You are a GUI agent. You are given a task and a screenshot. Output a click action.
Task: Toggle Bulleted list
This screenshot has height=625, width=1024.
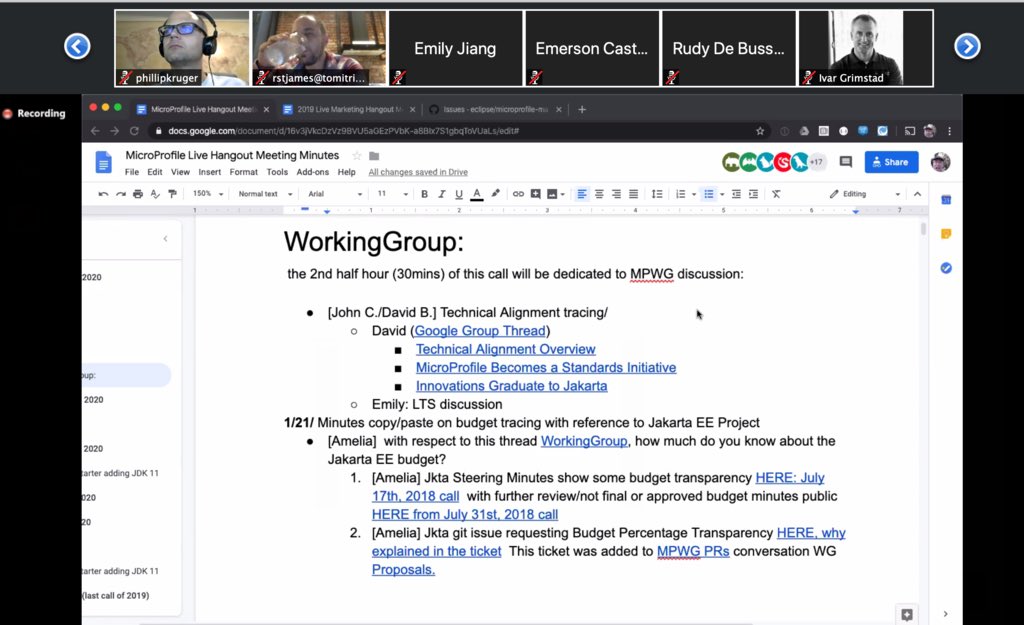[x=709, y=194]
